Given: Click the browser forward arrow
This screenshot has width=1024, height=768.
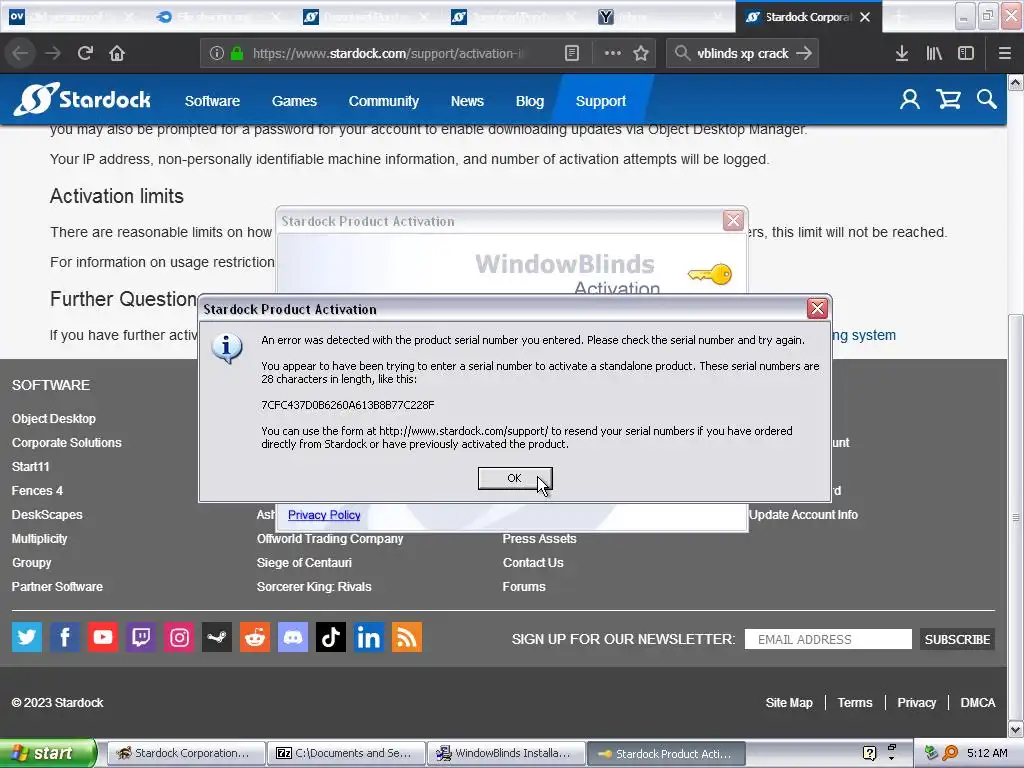Looking at the screenshot, I should coord(53,53).
